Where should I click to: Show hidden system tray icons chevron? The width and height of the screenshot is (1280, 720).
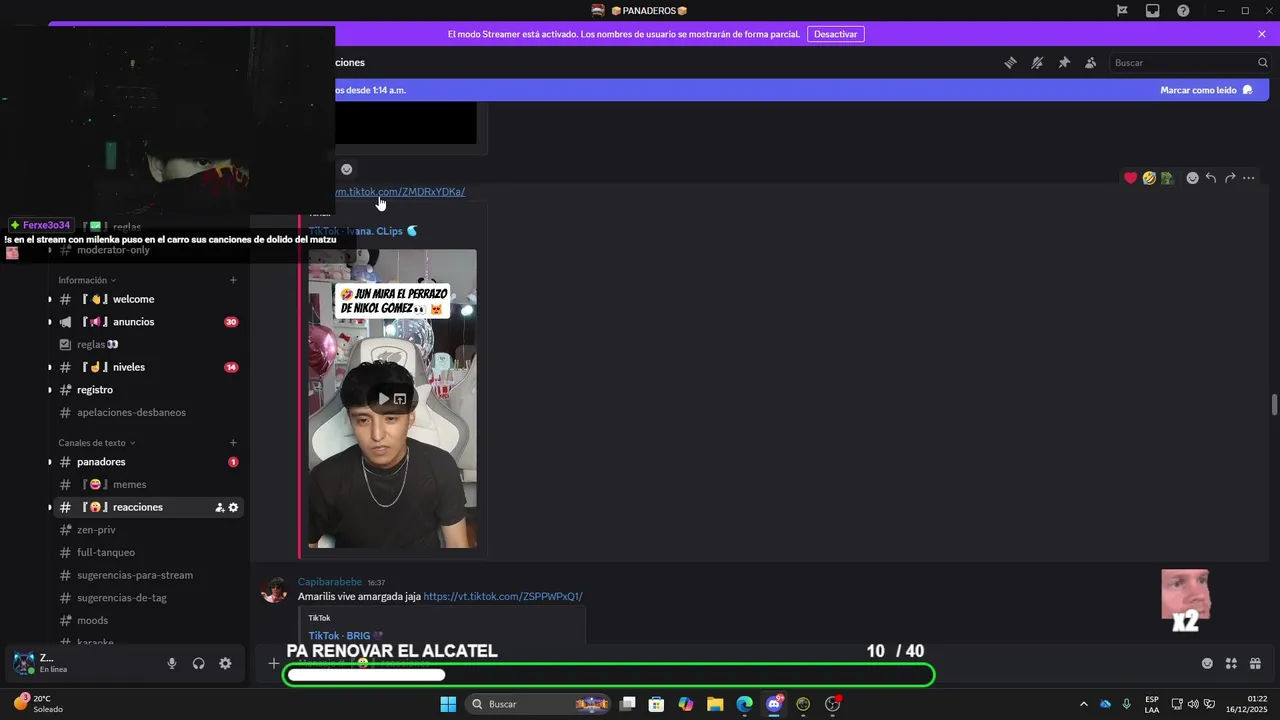point(1083,704)
